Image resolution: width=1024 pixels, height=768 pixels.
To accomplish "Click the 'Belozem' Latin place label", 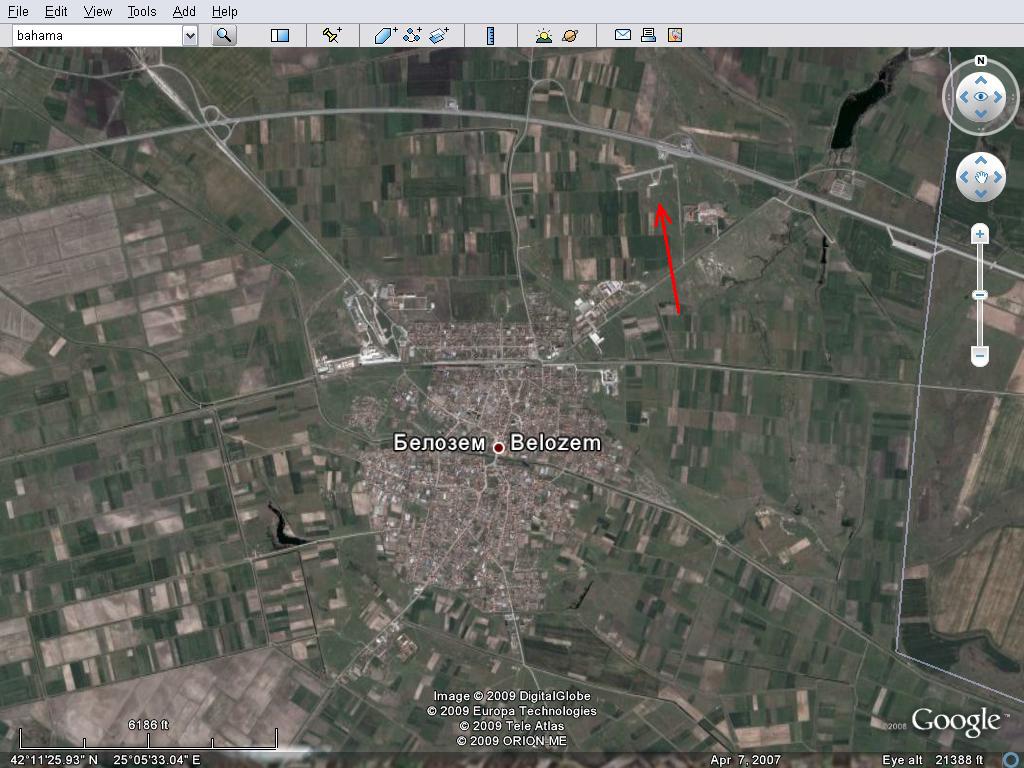I will point(556,443).
